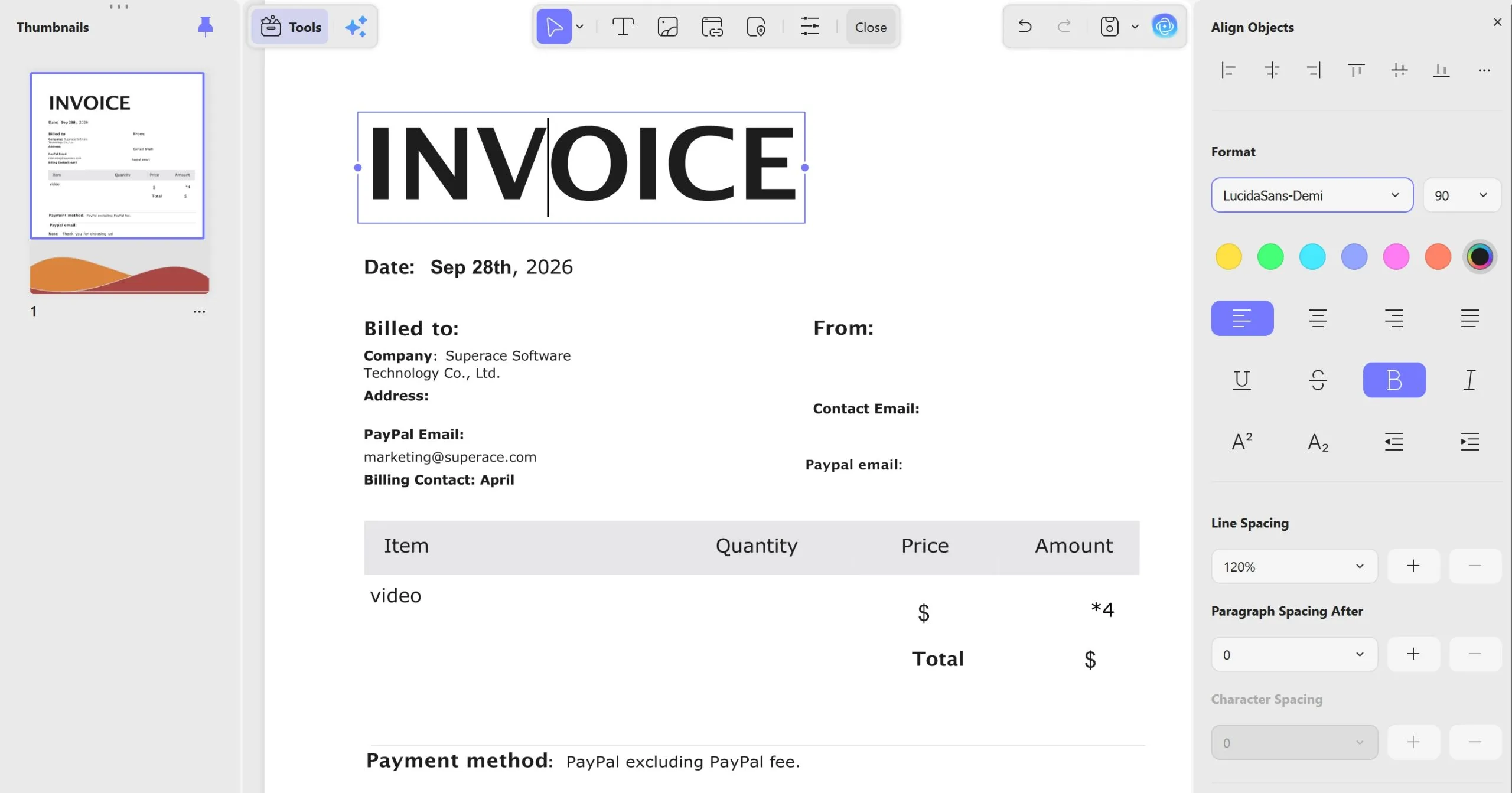Close the Align Objects panel
Viewport: 1512px width, 793px height.
(x=1497, y=22)
